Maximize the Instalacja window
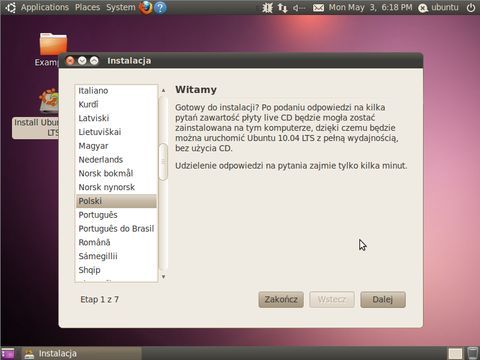The width and height of the screenshot is (480, 360). [x=94, y=61]
